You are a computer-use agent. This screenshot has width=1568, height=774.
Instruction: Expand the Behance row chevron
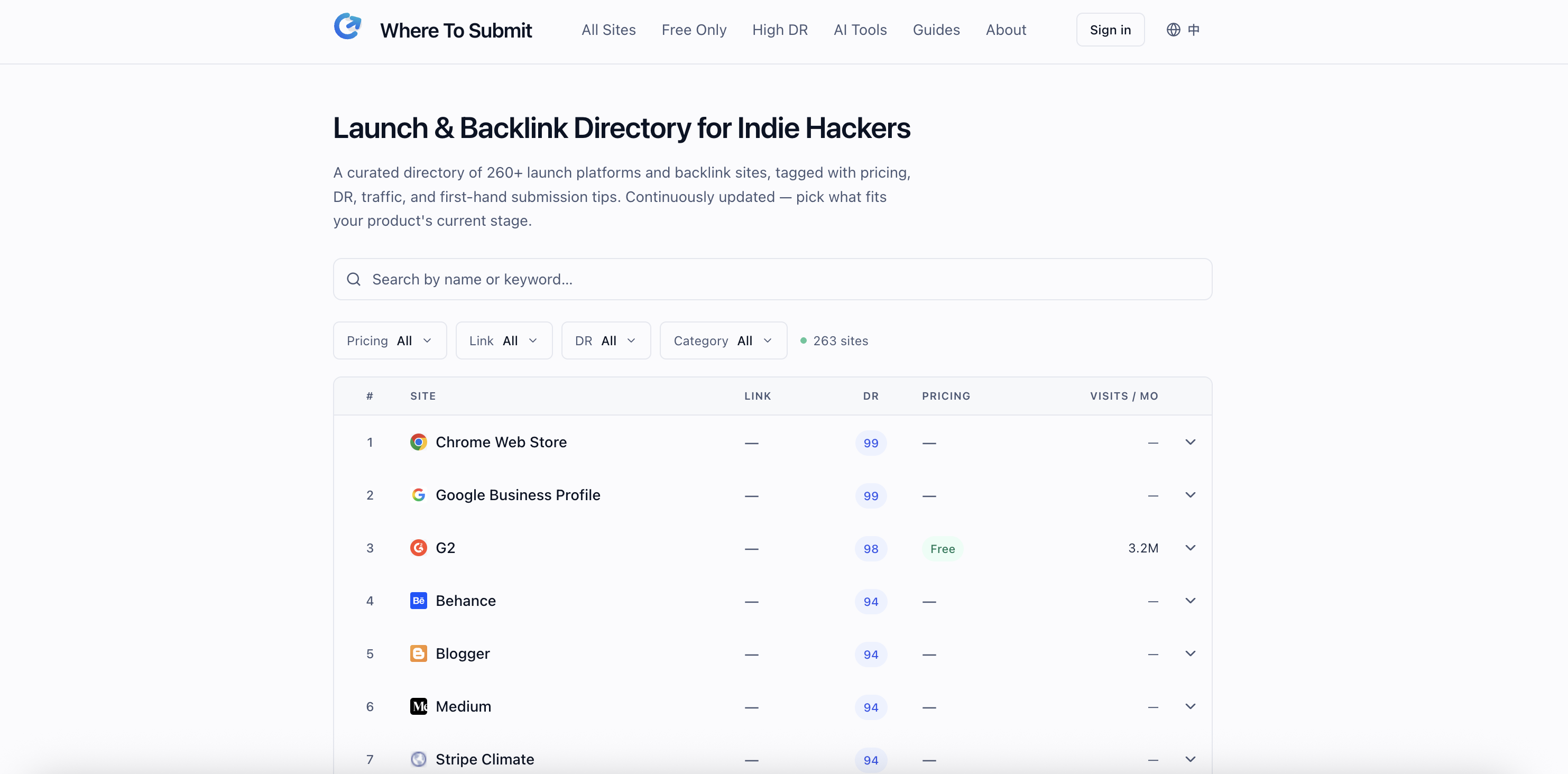(x=1191, y=601)
